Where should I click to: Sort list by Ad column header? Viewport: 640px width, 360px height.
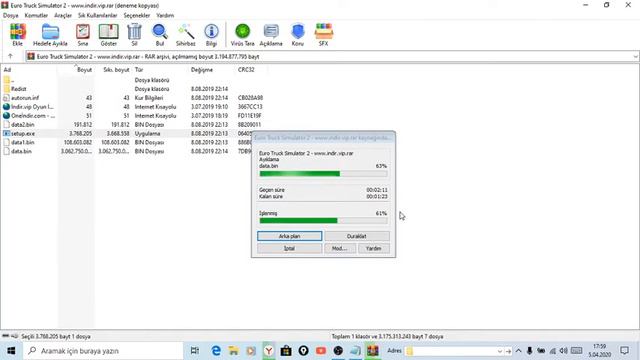(7, 70)
